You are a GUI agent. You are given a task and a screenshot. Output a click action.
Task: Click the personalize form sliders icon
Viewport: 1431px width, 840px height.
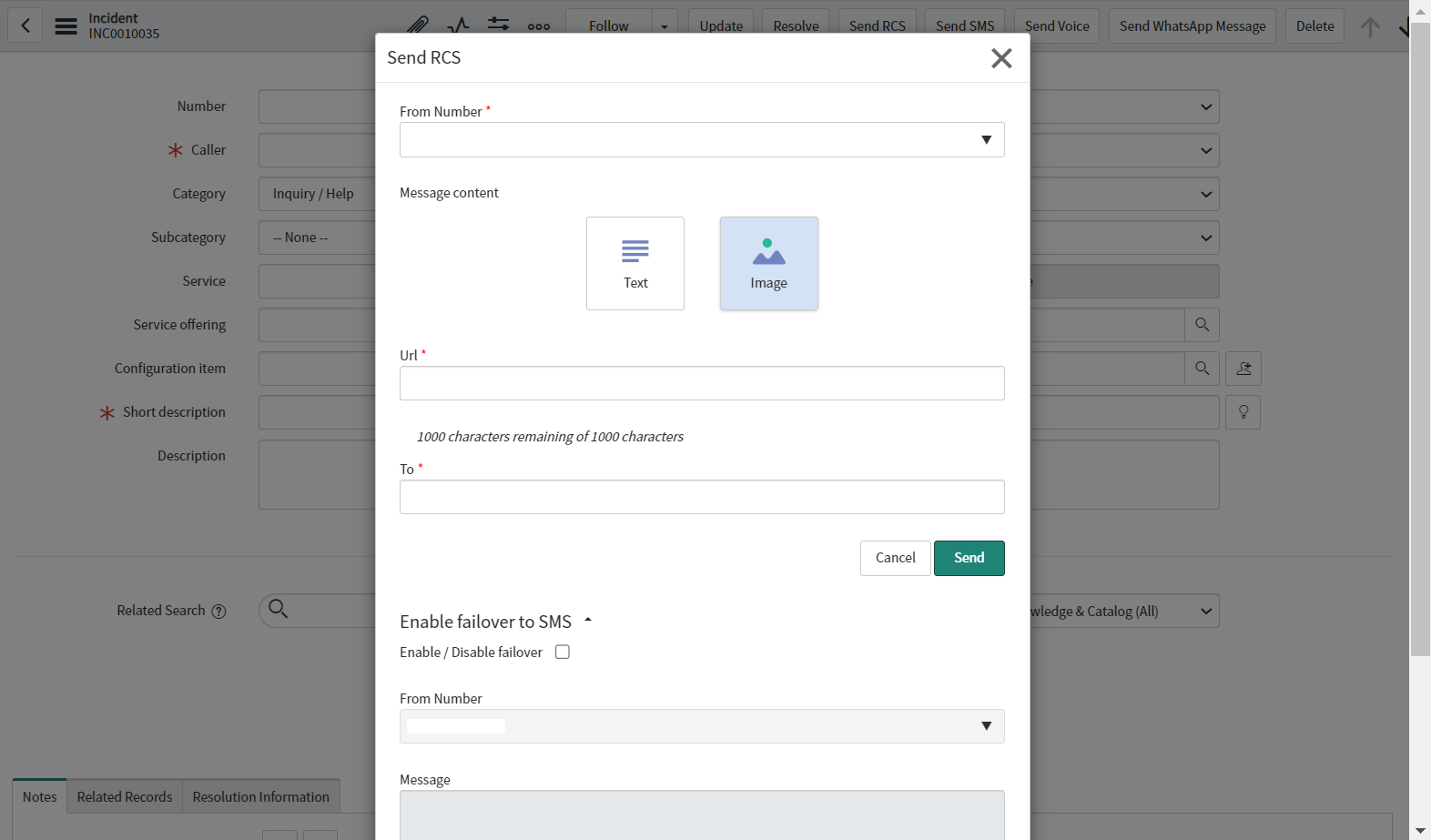(498, 25)
